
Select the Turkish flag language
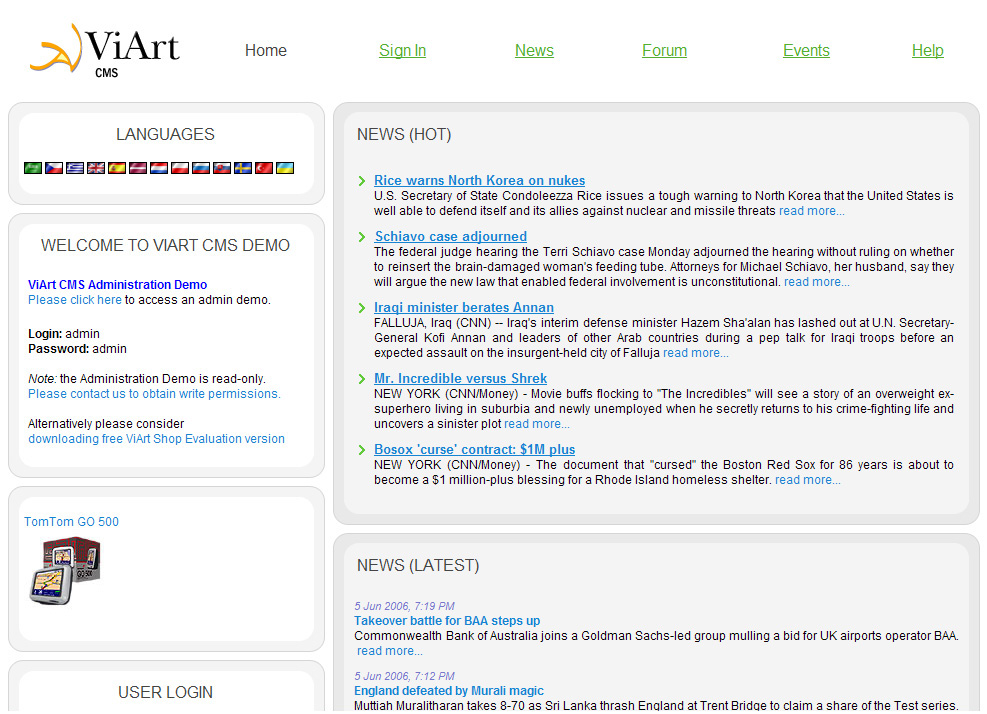[264, 168]
